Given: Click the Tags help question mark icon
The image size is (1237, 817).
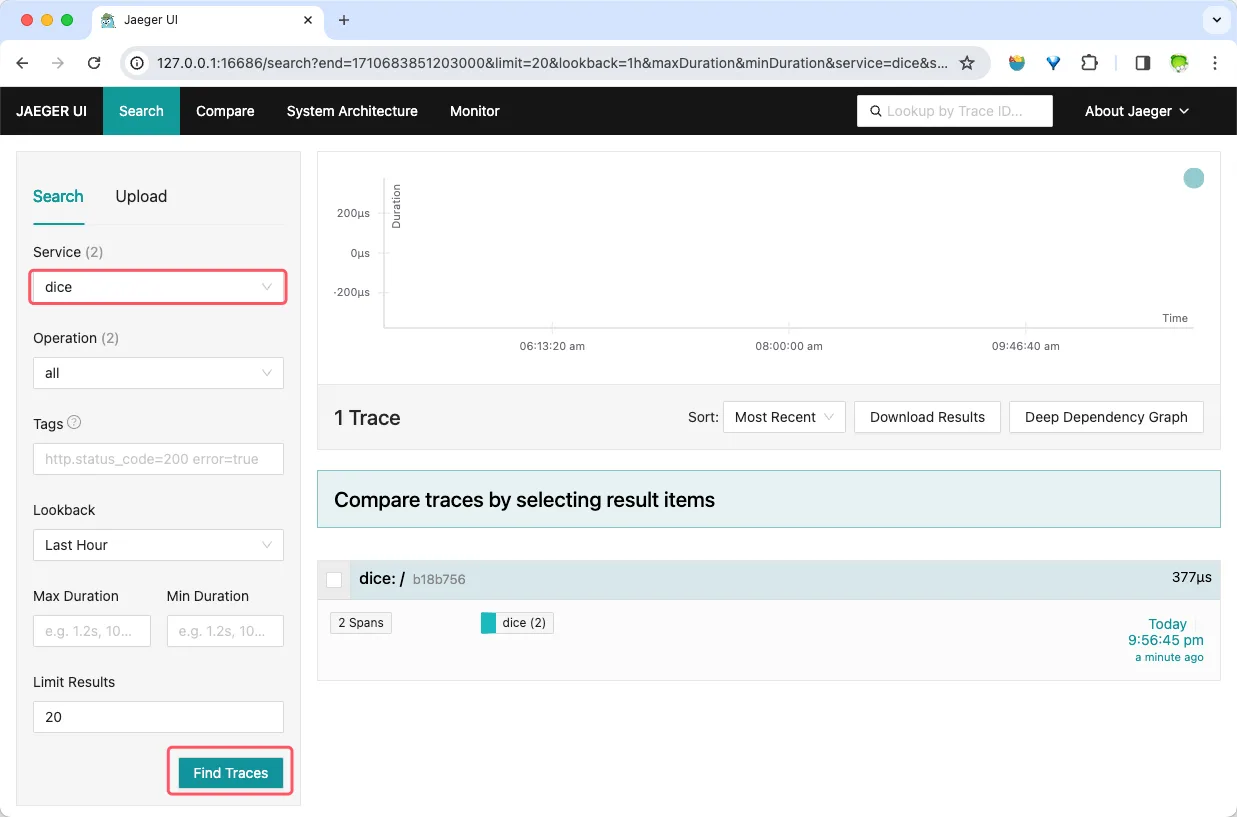Looking at the screenshot, I should coord(74,423).
